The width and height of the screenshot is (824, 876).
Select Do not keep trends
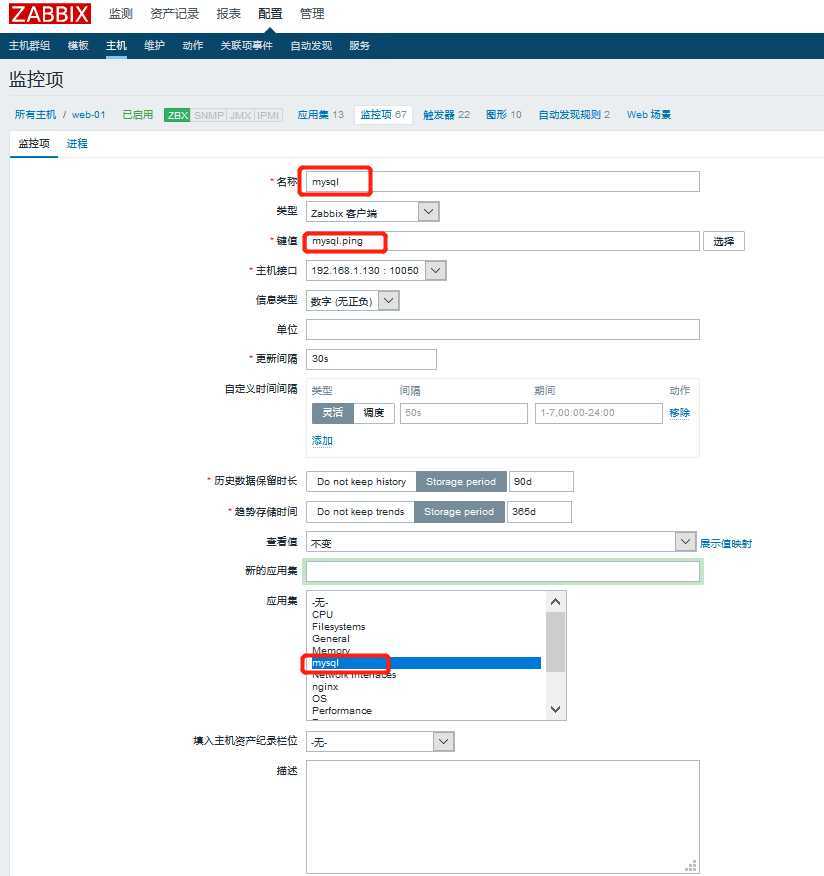click(x=360, y=512)
